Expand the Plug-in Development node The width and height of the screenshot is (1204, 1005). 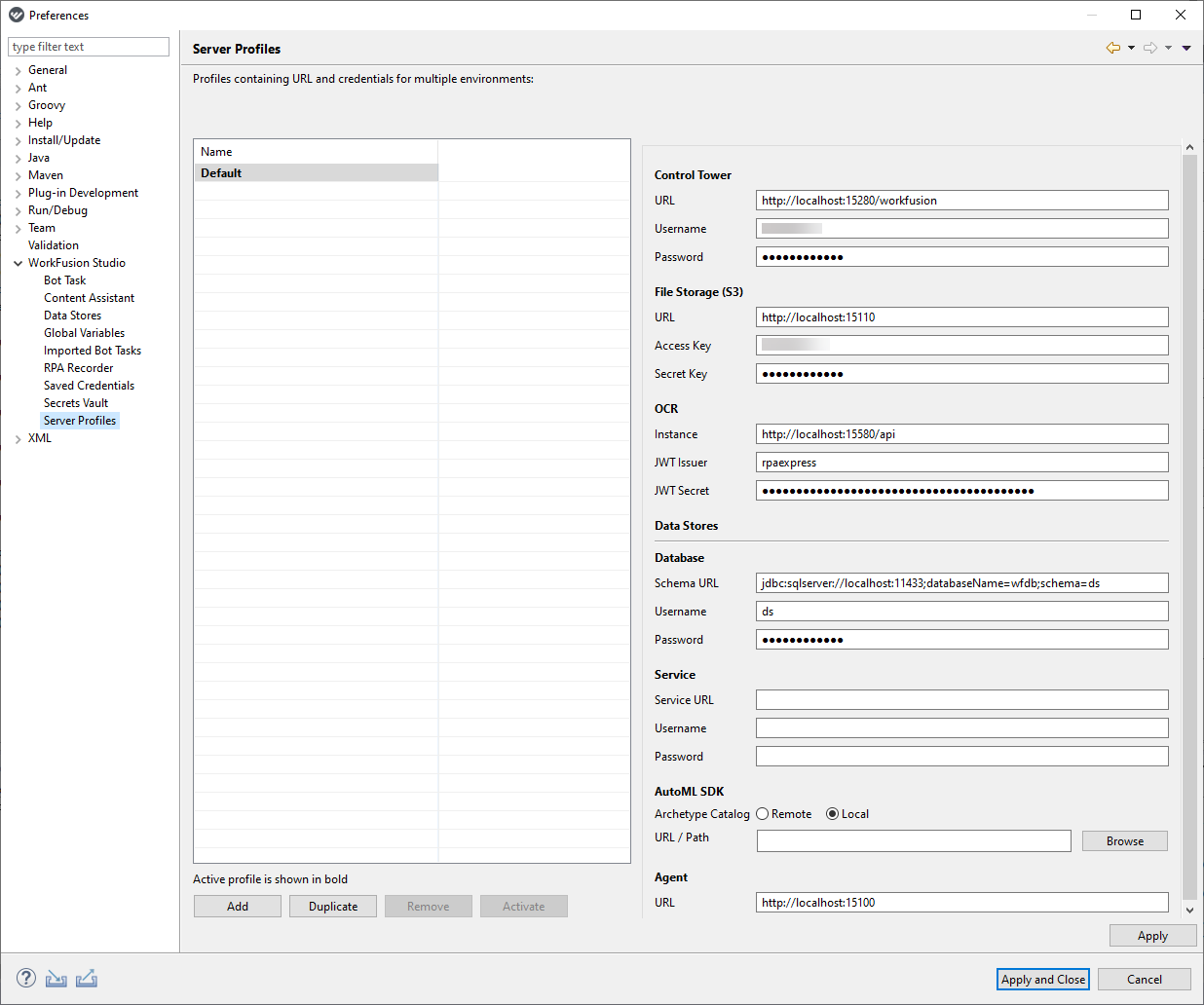coord(19,194)
